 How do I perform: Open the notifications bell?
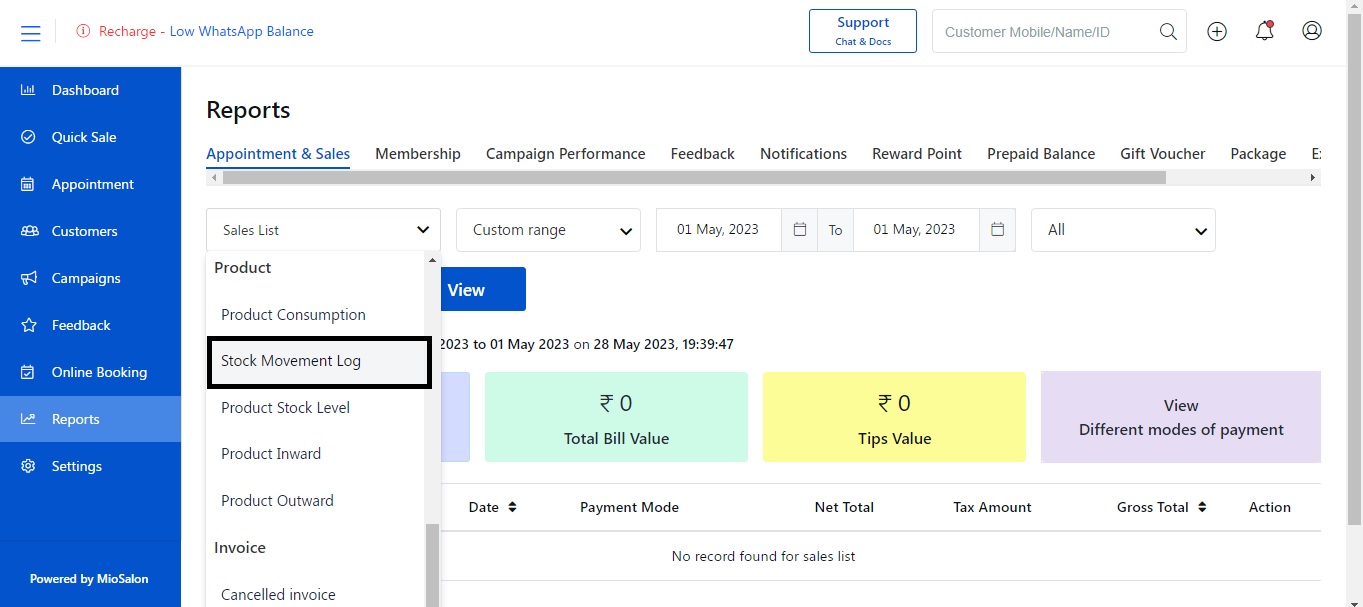1264,31
